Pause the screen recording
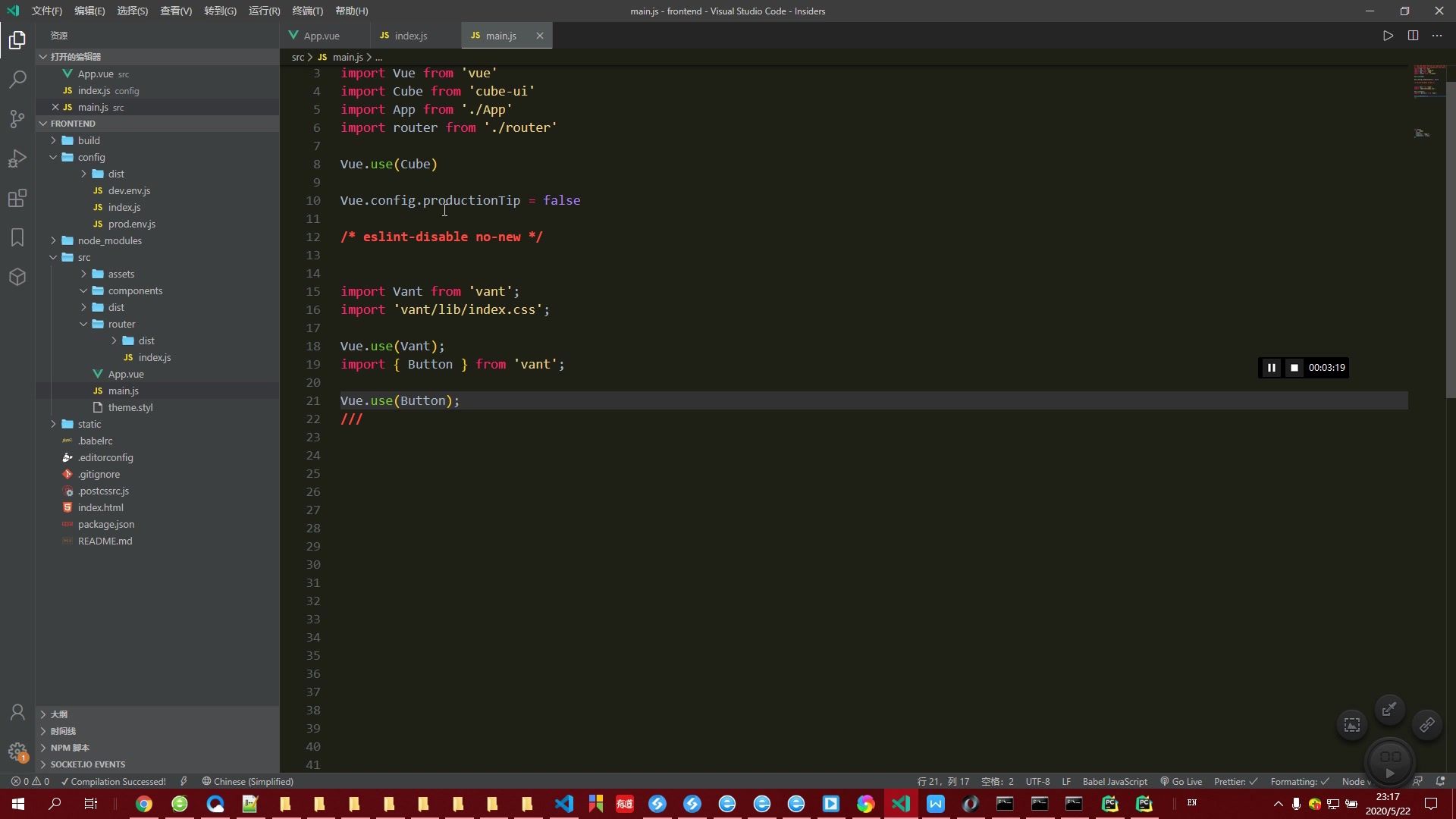The height and width of the screenshot is (819, 1456). tap(1272, 368)
